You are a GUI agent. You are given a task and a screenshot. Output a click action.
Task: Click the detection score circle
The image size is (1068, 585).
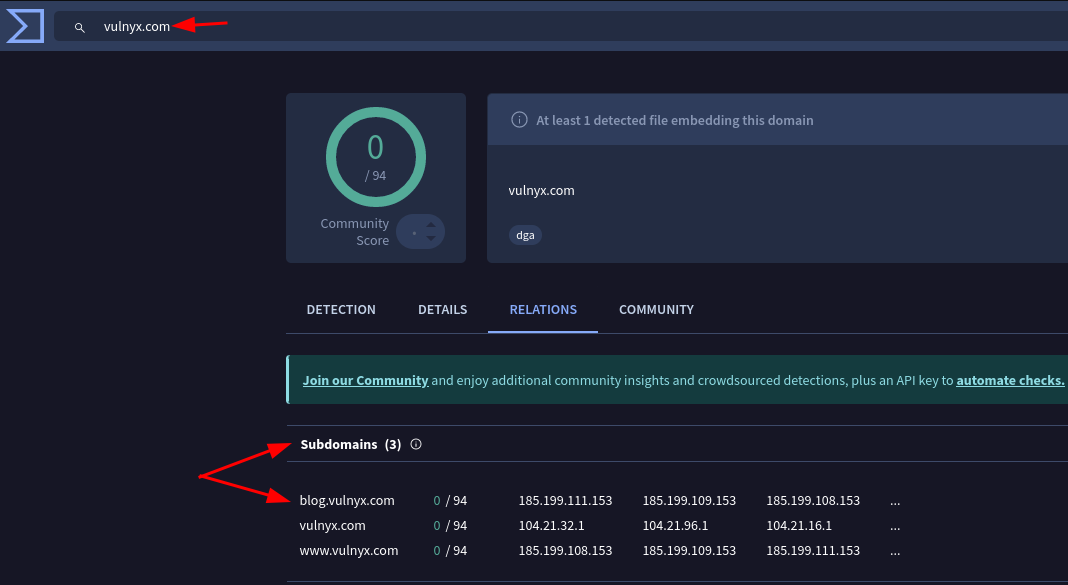point(375,157)
